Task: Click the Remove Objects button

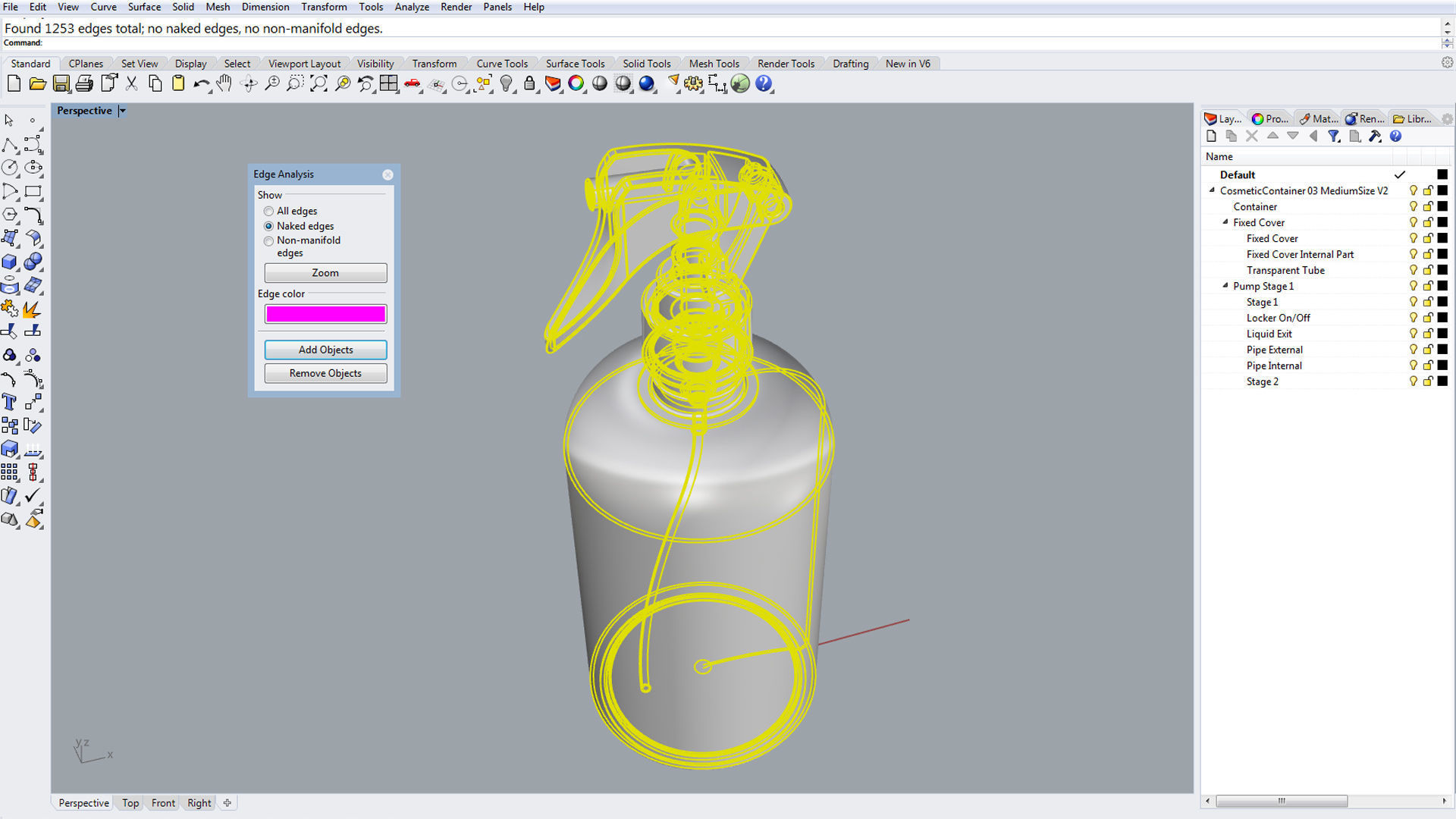Action: tap(325, 373)
